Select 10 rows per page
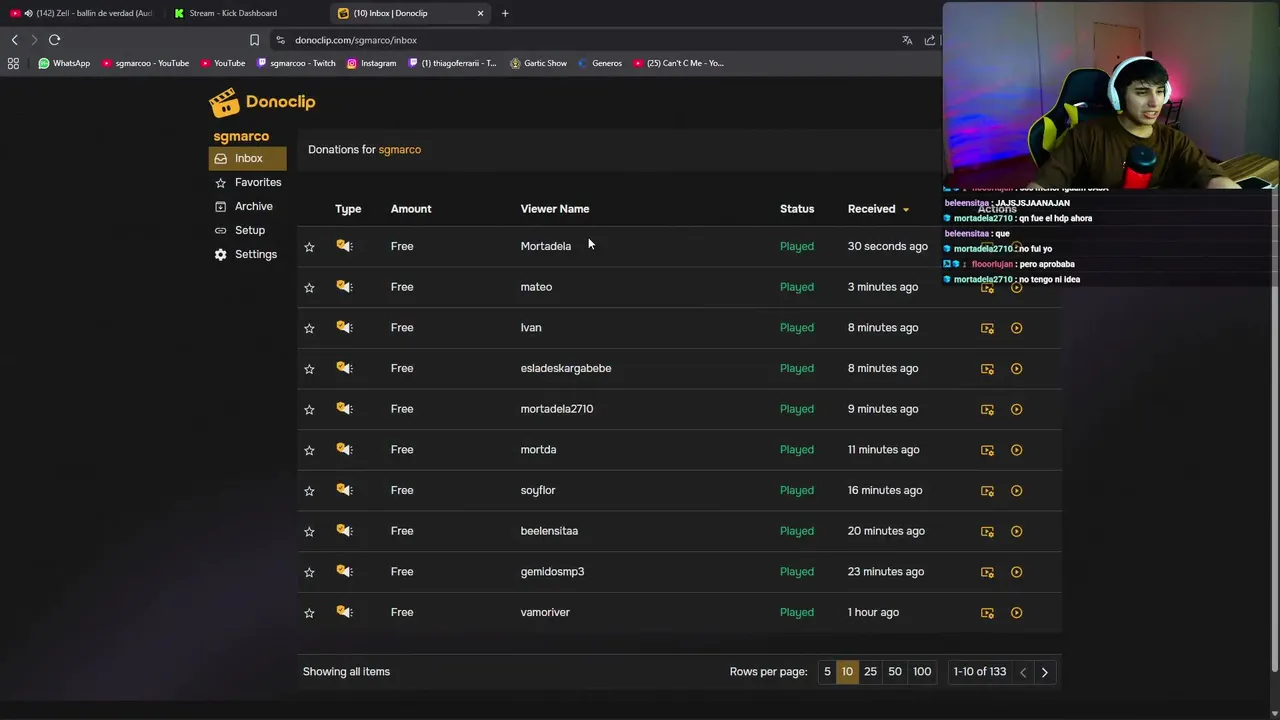Screen dimensions: 1280x720 [x=847, y=672]
